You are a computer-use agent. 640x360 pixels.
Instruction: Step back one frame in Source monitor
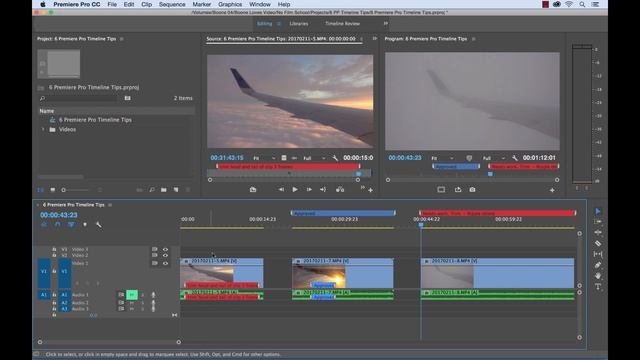(x=281, y=189)
